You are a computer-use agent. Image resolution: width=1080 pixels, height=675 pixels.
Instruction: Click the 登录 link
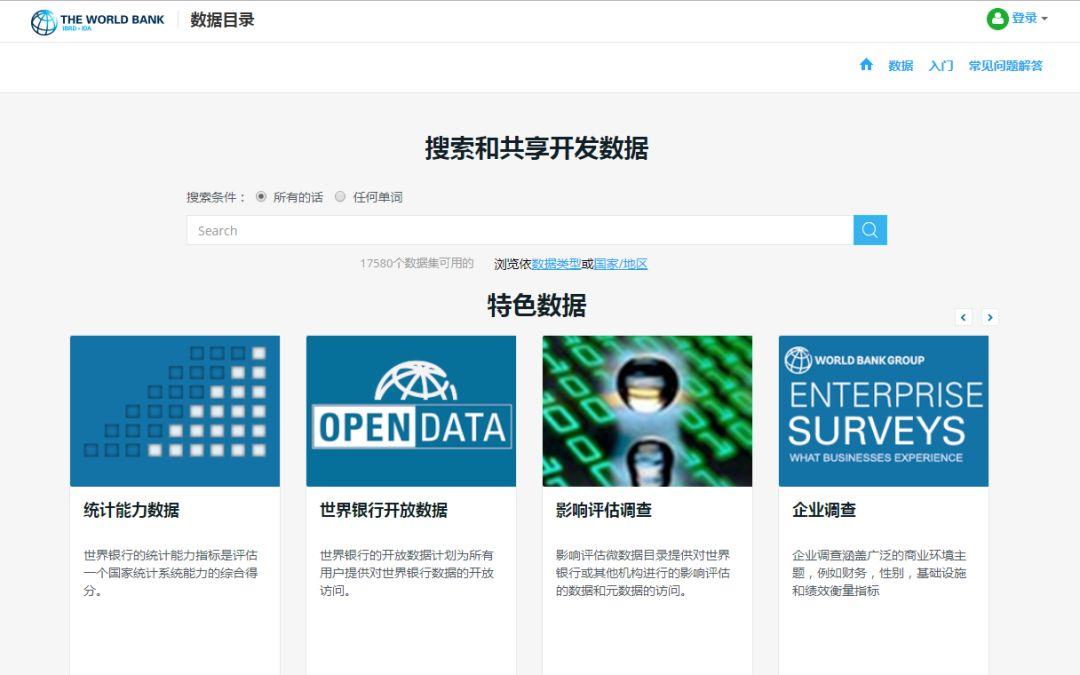pos(1024,19)
